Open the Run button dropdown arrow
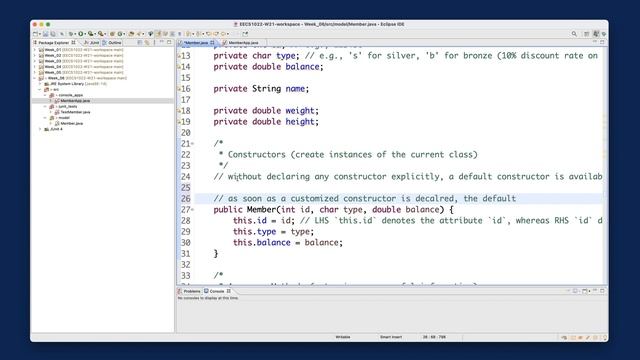This screenshot has width=640, height=360. (x=85, y=34)
